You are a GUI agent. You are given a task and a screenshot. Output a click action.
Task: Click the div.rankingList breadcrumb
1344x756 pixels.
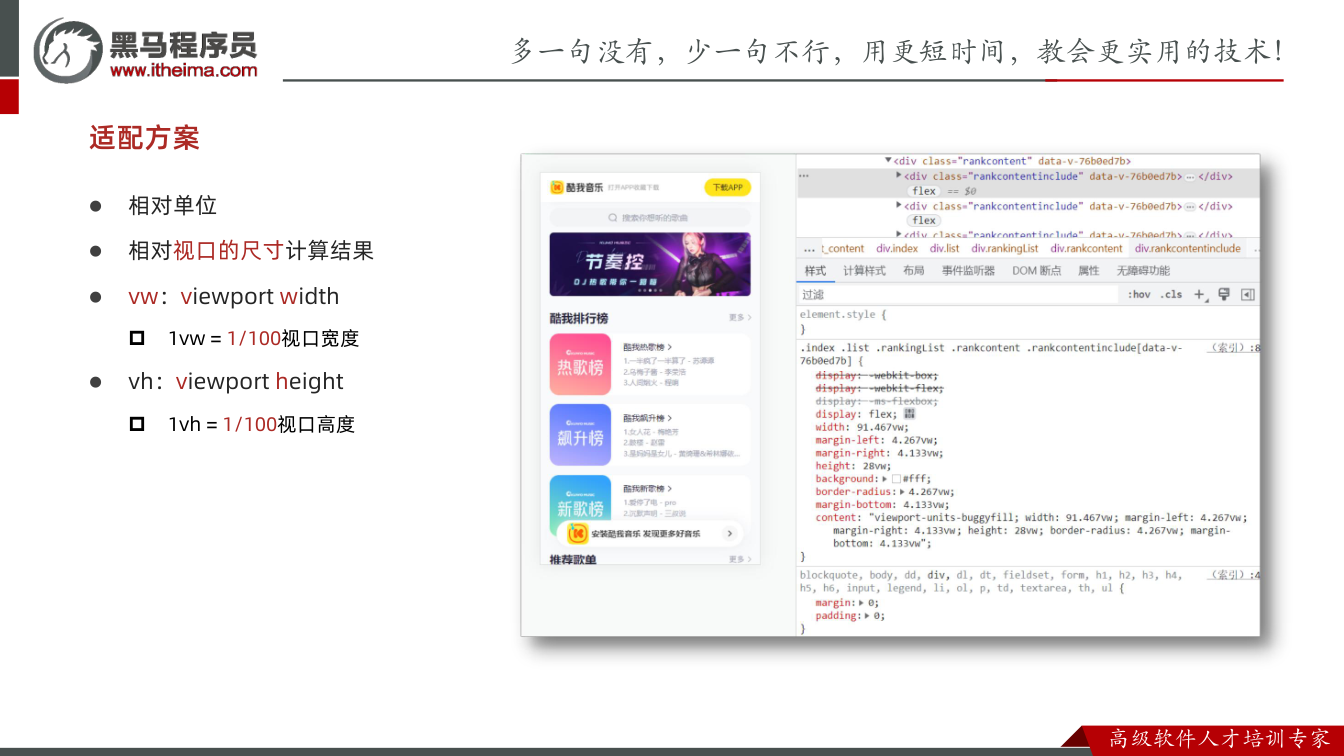pyautogui.click(x=1004, y=249)
